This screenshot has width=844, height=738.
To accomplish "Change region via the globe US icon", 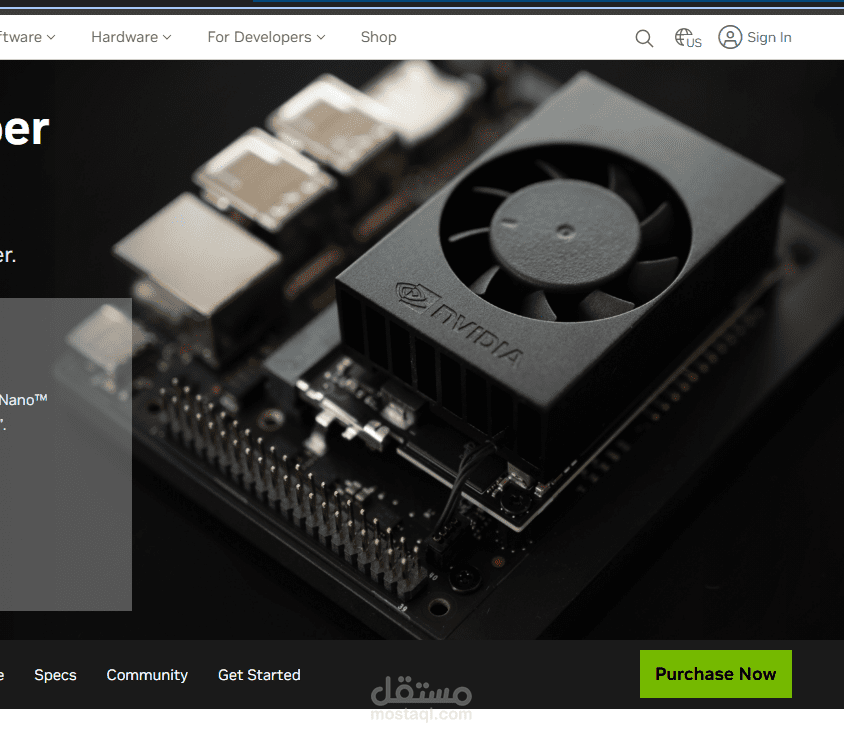I will click(688, 38).
